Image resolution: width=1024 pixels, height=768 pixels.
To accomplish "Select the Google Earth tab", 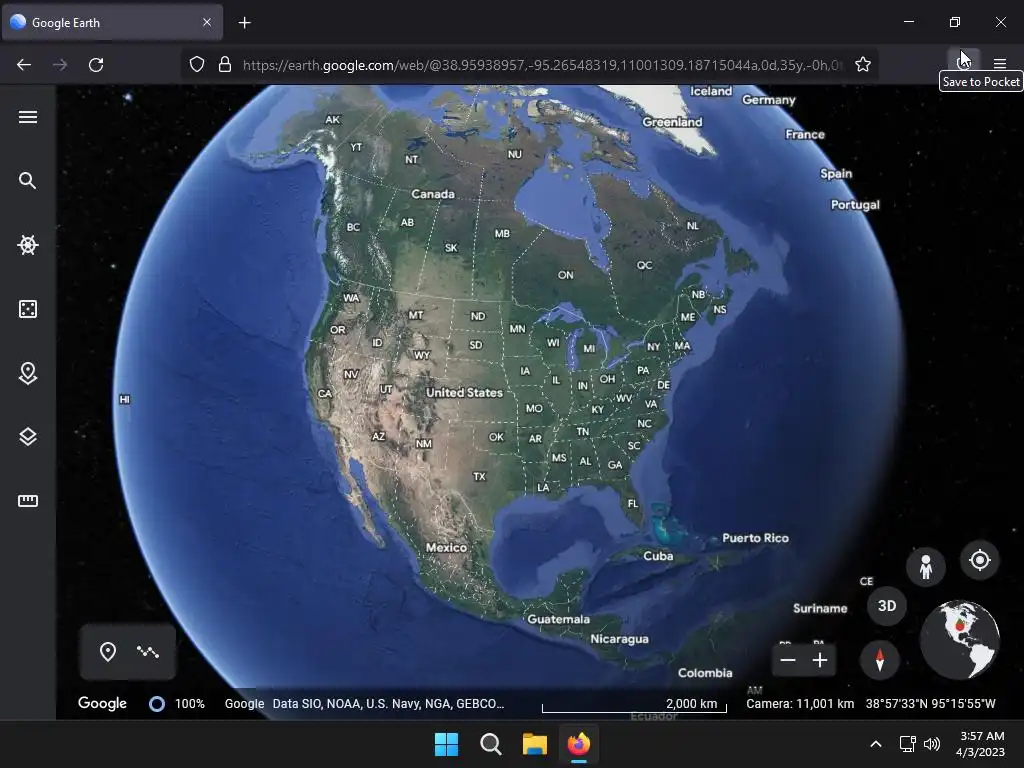I will coord(112,22).
